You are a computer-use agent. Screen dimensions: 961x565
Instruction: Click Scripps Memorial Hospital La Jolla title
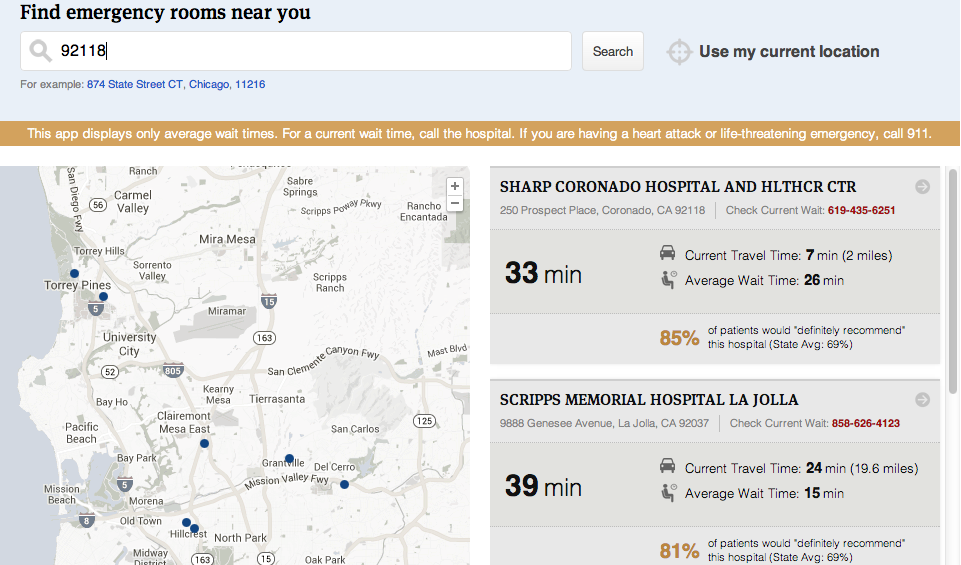[x=648, y=400]
